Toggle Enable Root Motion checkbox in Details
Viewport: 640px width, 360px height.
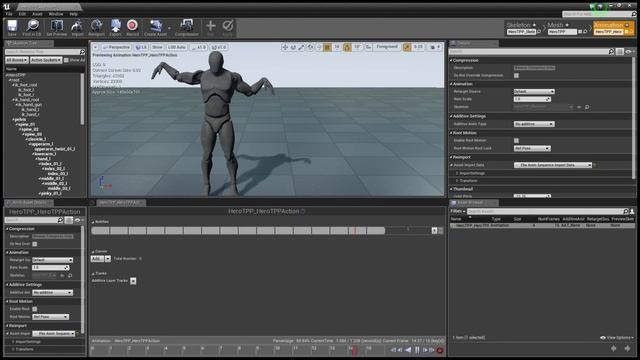click(516, 140)
